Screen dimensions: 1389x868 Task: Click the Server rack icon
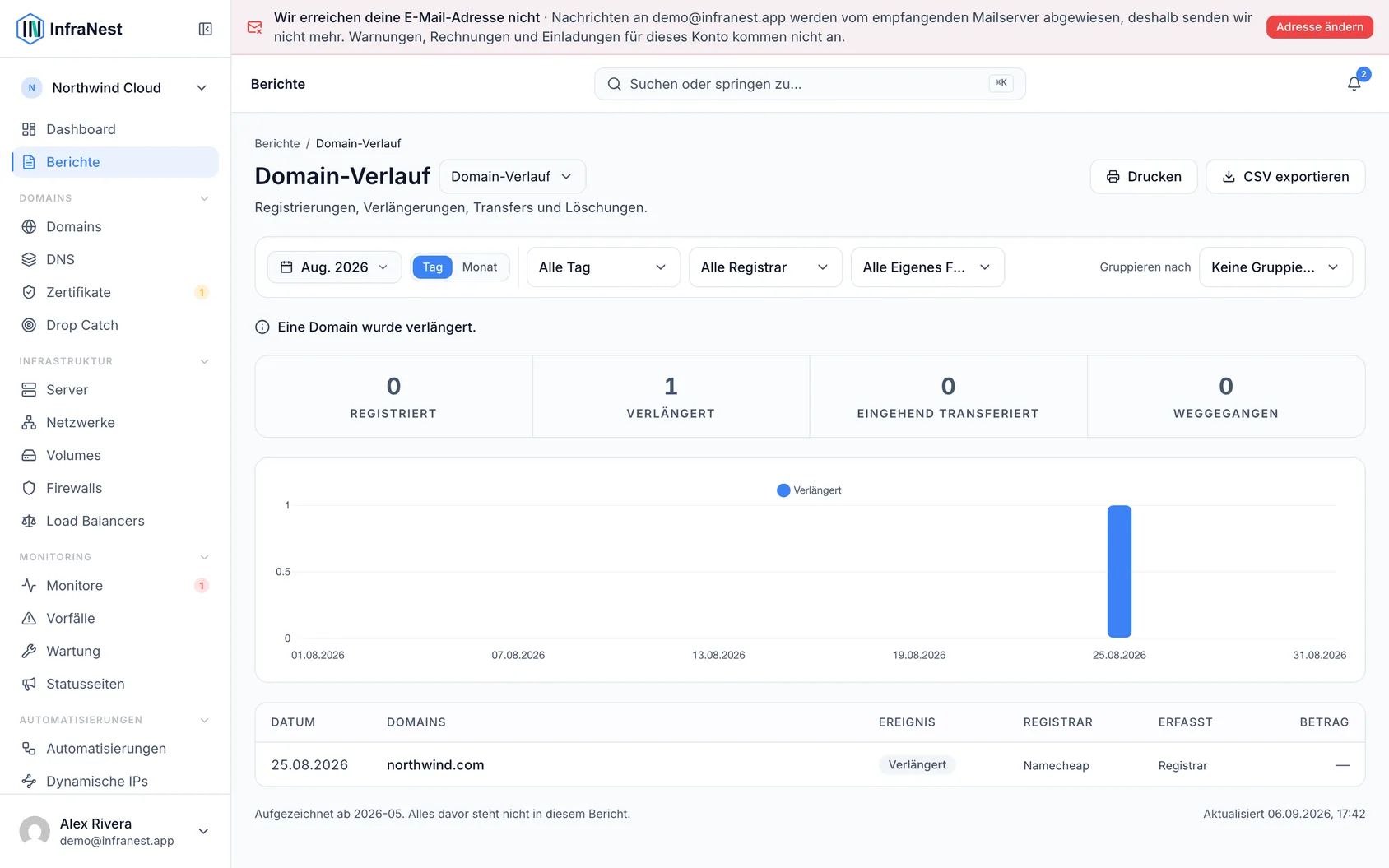click(x=29, y=389)
